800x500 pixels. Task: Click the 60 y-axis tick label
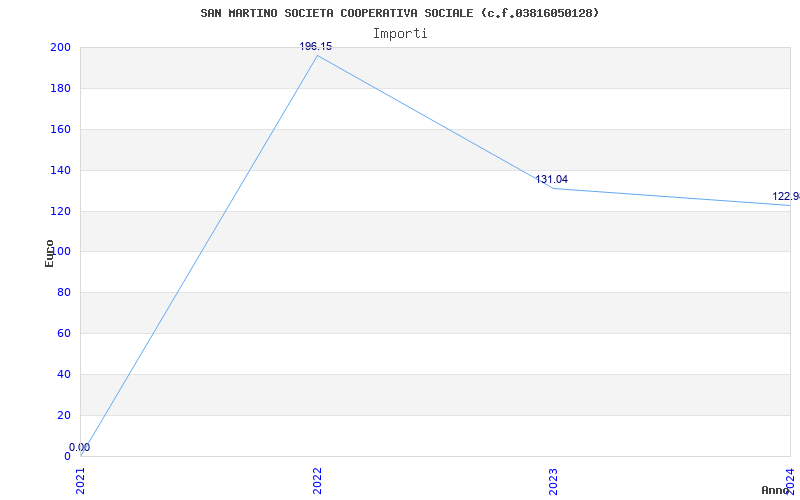[x=63, y=334]
